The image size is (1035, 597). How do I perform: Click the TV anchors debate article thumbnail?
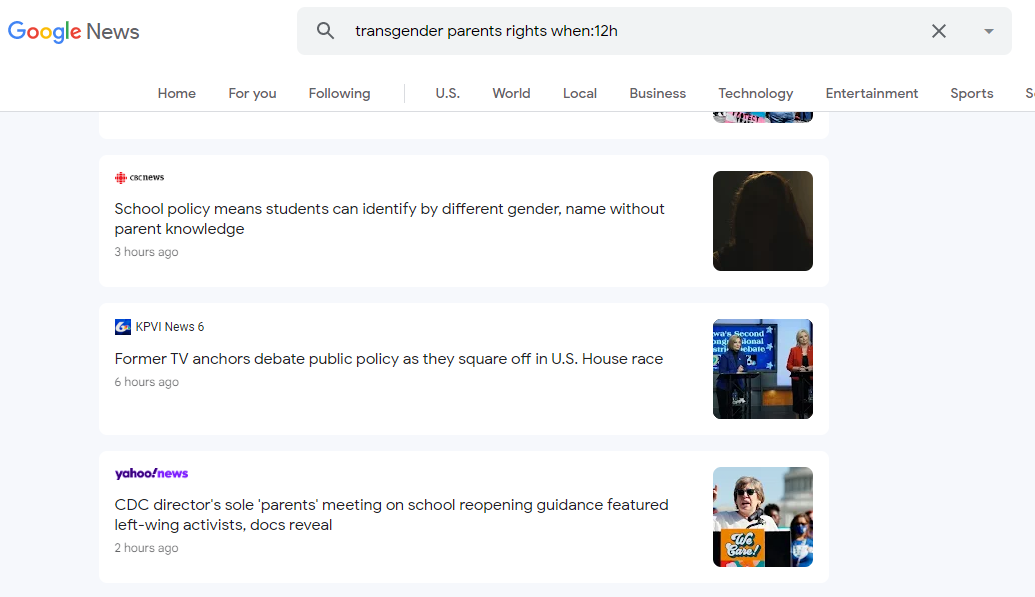[x=762, y=369]
